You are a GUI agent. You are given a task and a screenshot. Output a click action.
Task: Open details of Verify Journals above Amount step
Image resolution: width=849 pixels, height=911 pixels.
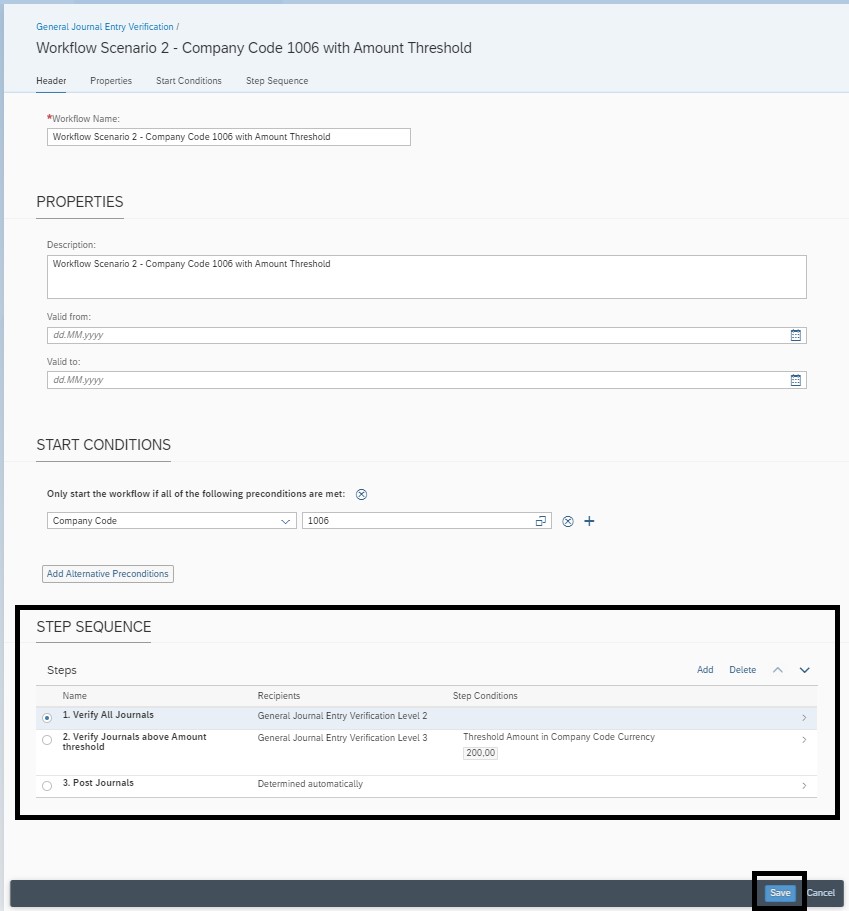(x=804, y=740)
